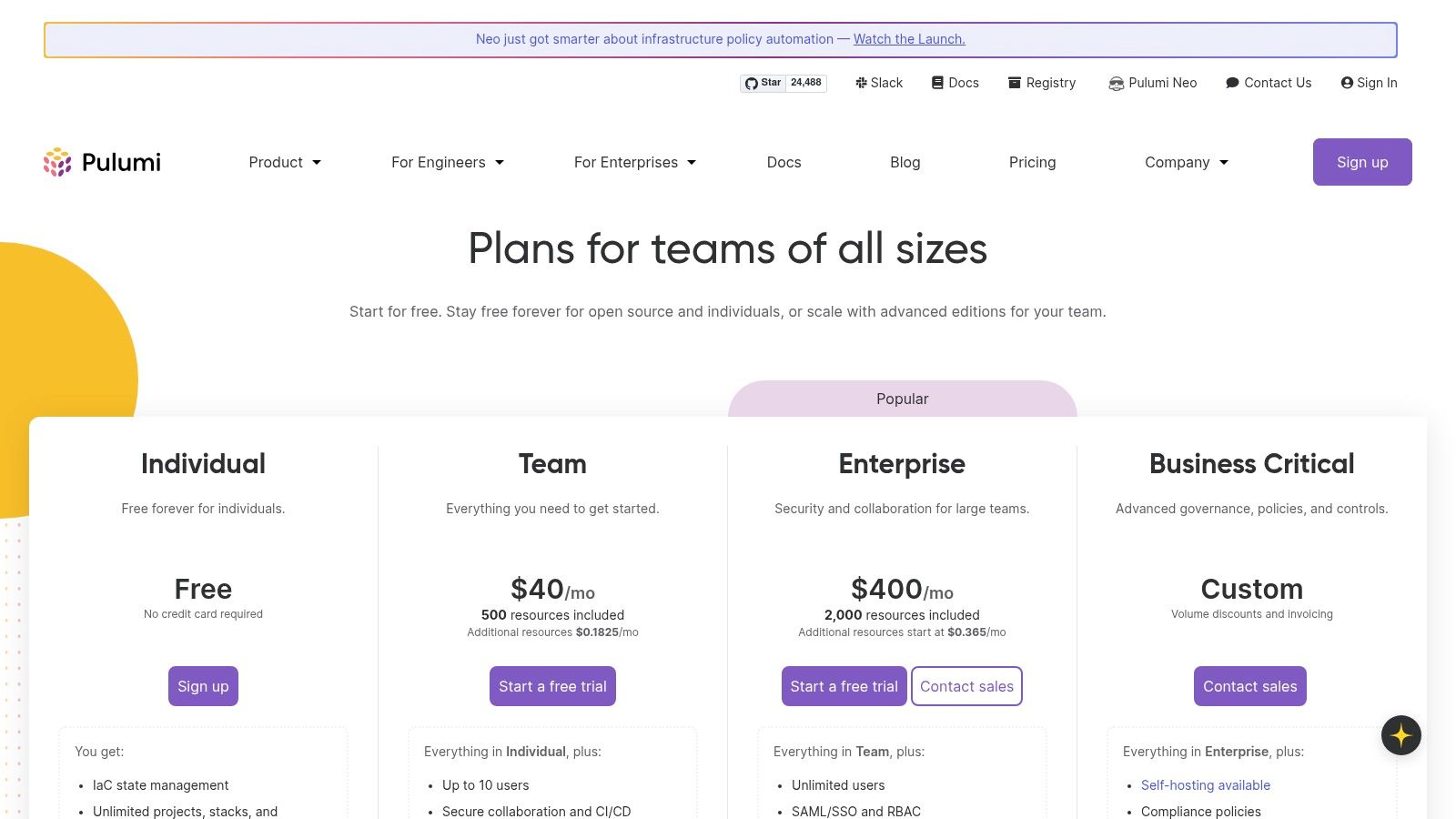Select the Blog navigation item
The height and width of the screenshot is (819, 1456).
pos(905,162)
